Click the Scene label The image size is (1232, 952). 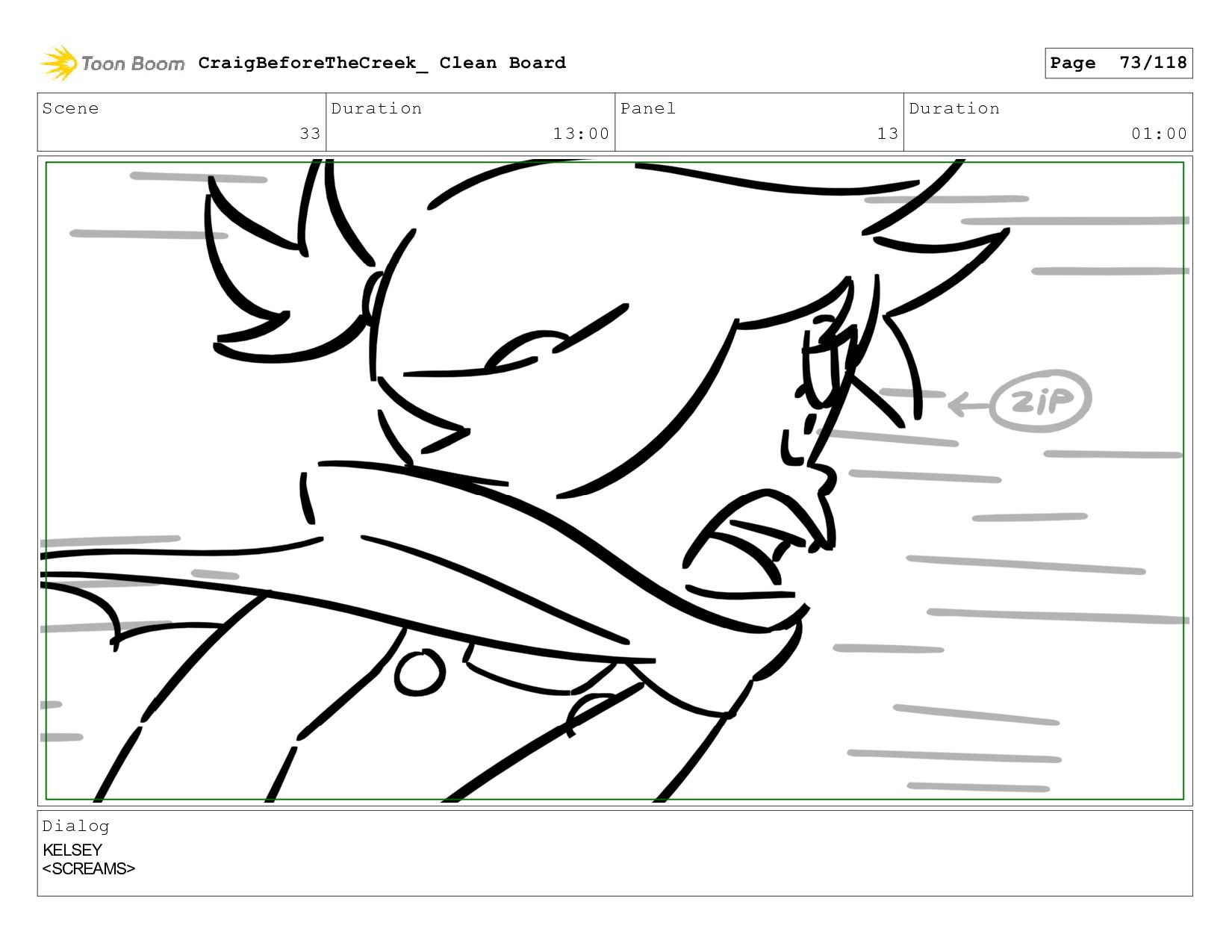click(x=70, y=109)
